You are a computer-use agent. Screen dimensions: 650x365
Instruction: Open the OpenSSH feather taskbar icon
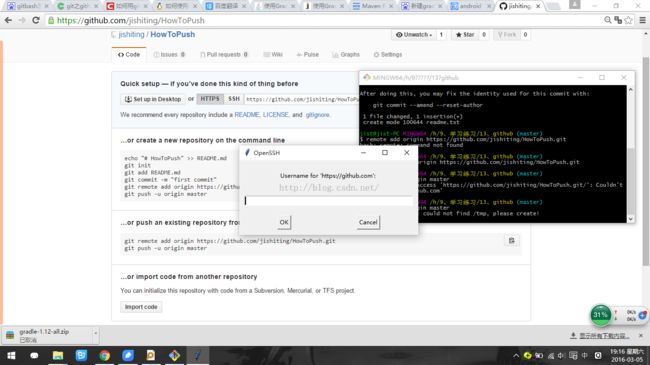pyautogui.click(x=197, y=355)
